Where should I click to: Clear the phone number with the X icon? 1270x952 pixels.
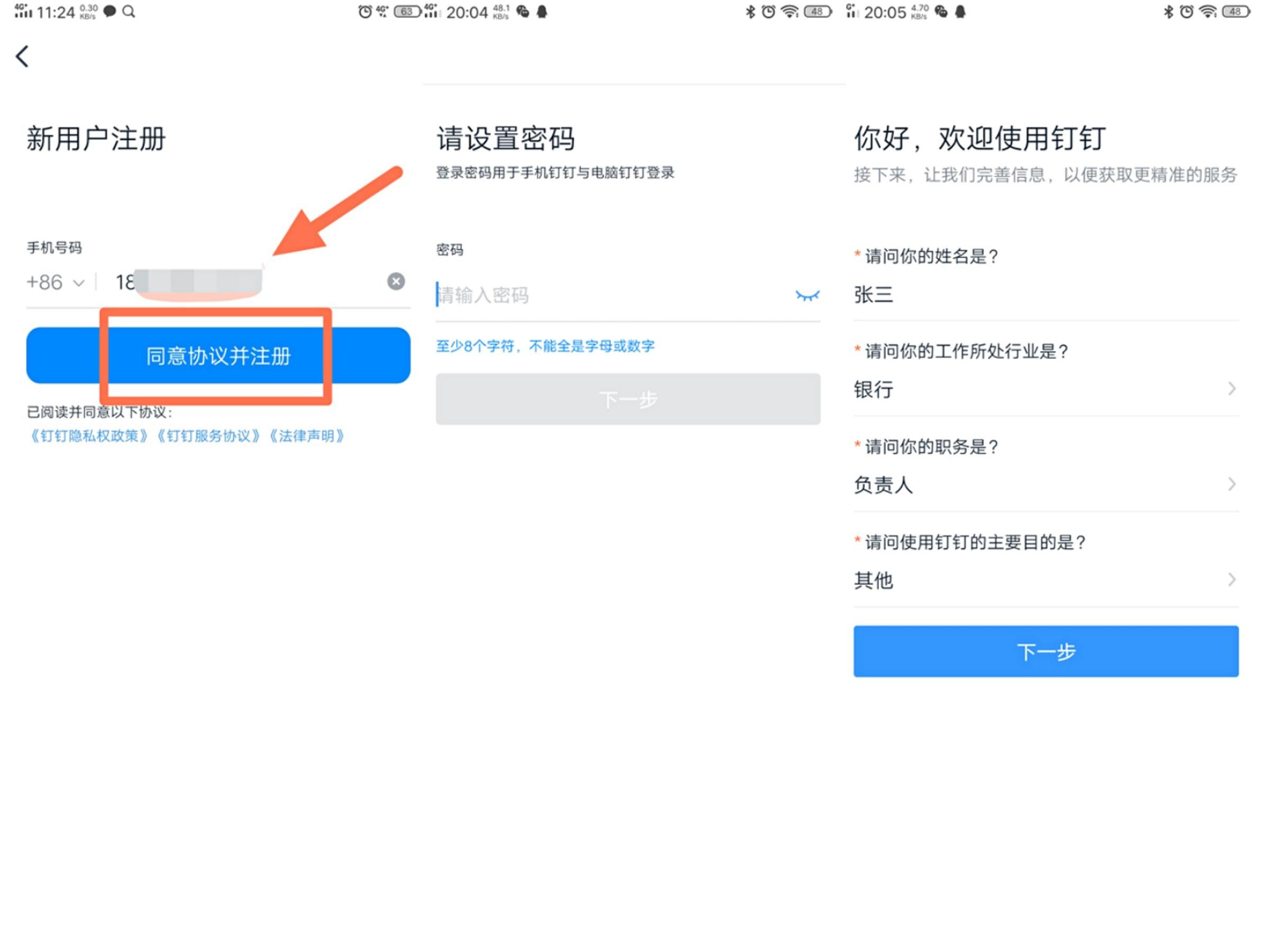click(x=396, y=281)
